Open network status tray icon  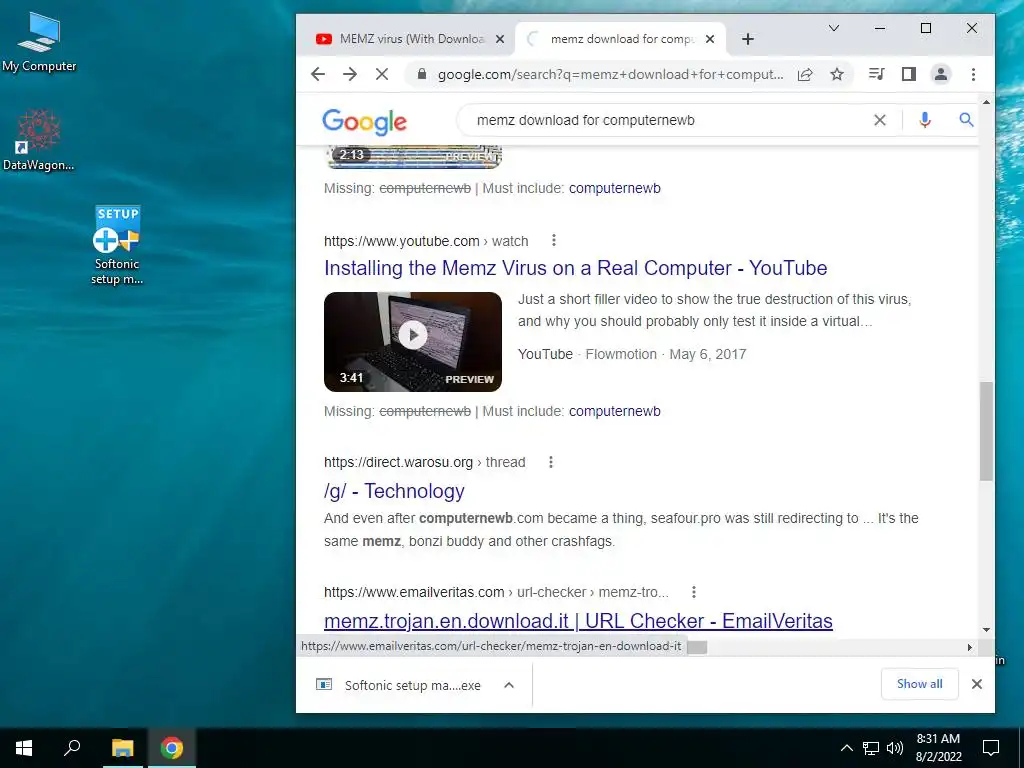click(x=871, y=748)
